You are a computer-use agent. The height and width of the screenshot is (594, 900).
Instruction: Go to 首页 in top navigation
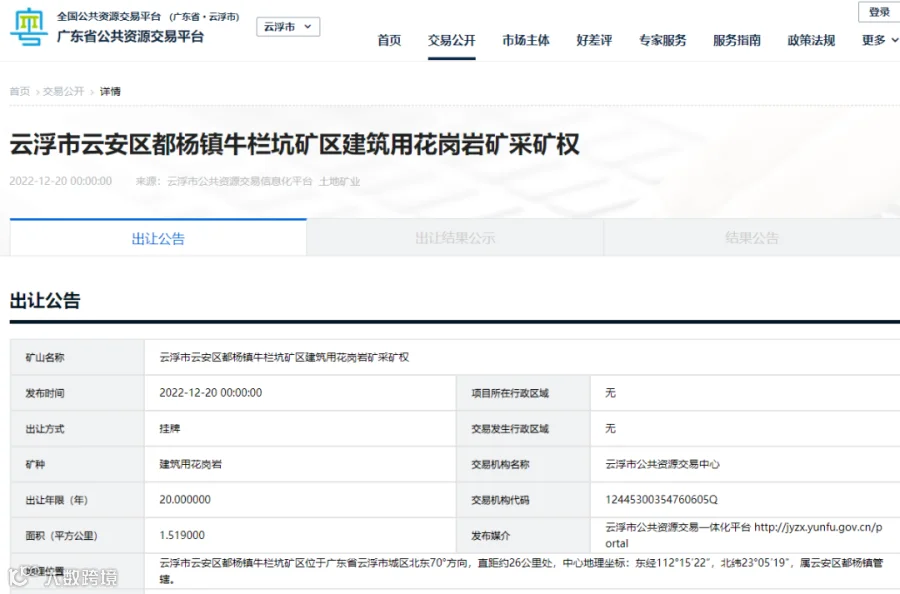(389, 40)
